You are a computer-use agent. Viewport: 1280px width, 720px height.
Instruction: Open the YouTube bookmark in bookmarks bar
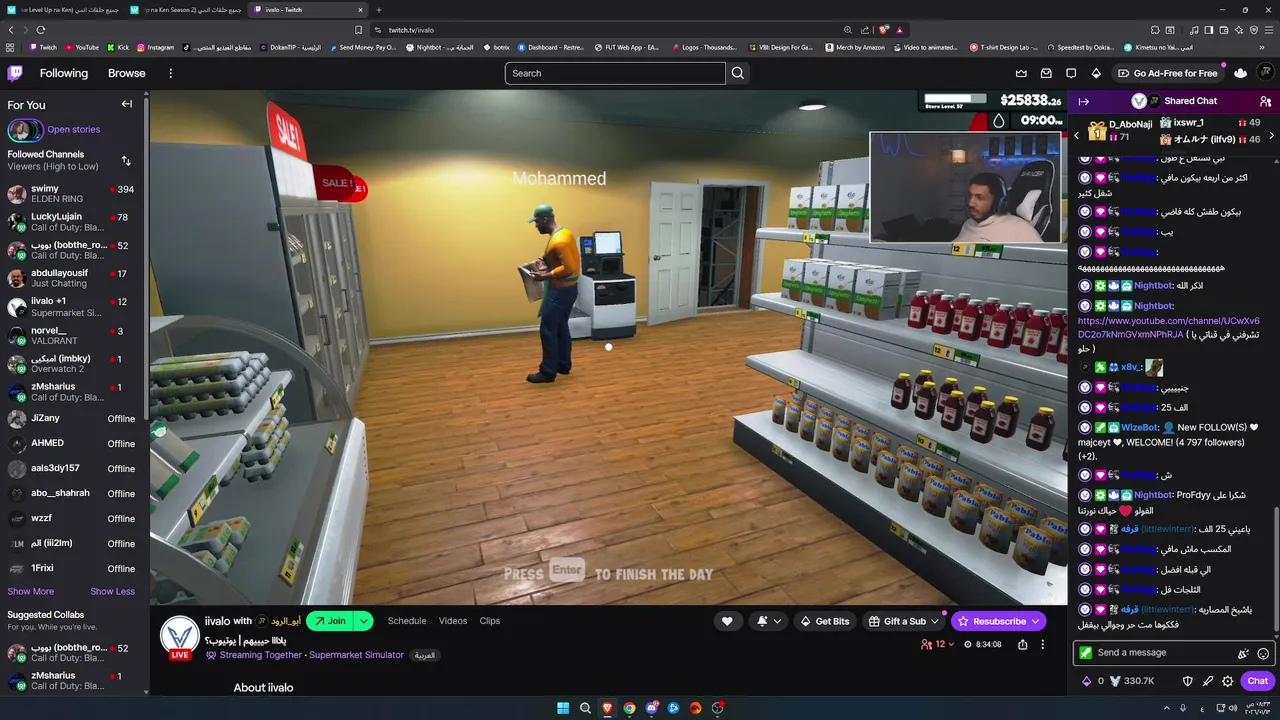click(x=82, y=47)
